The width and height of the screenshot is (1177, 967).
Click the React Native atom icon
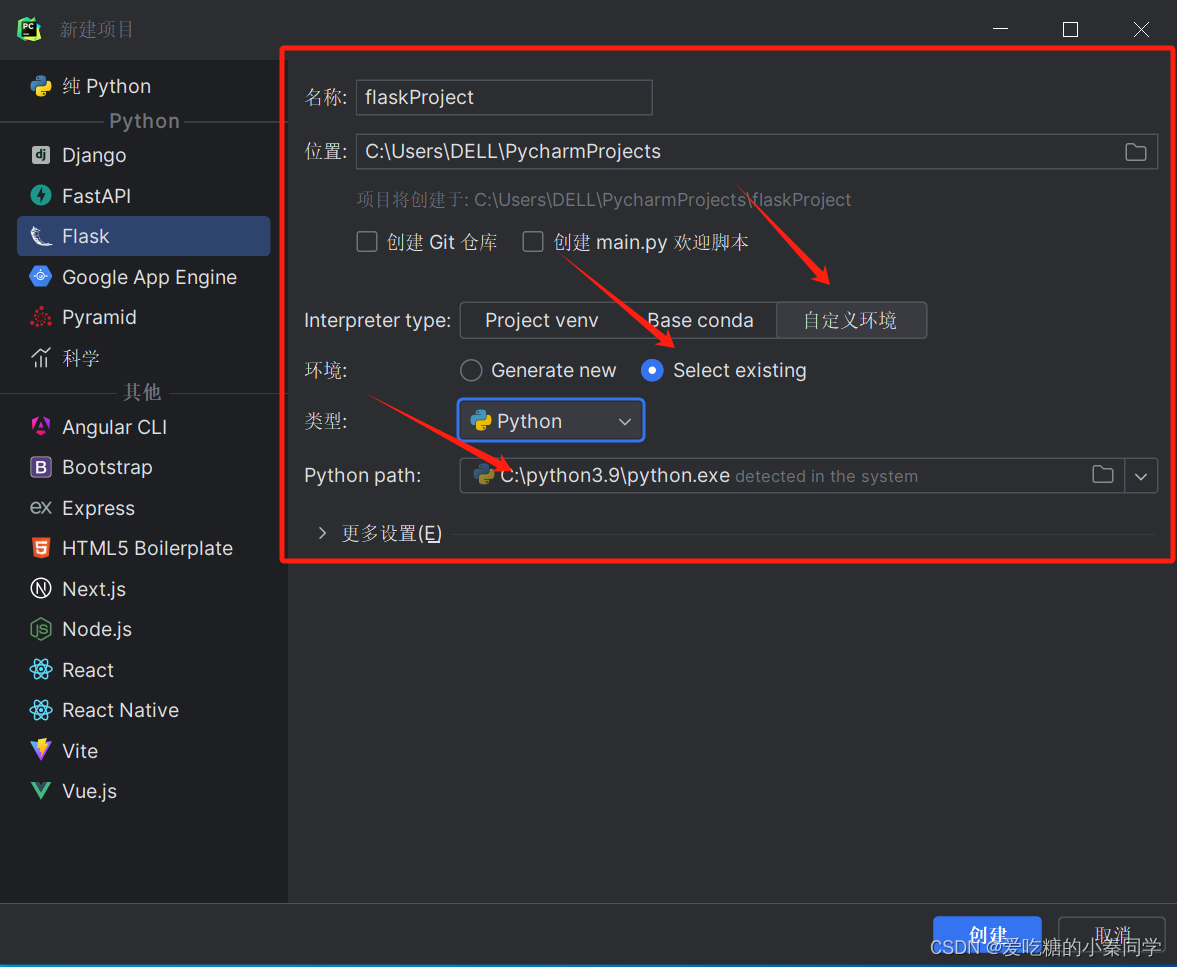click(x=41, y=710)
